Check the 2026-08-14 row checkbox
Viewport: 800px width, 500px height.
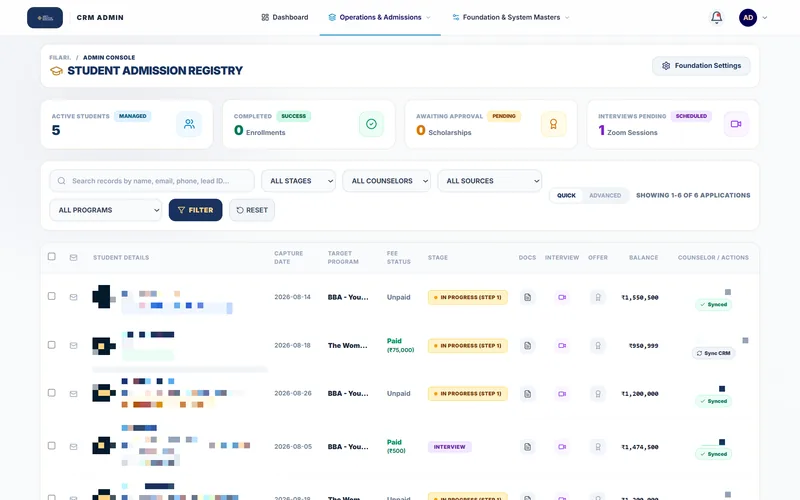(x=52, y=296)
